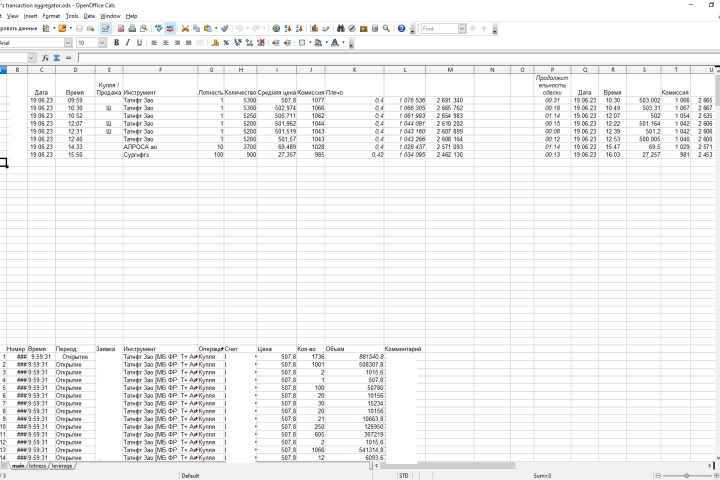Screen dimensions: 720x480
Task: Click the Format Paintbrush icon
Action: pos(225,28)
